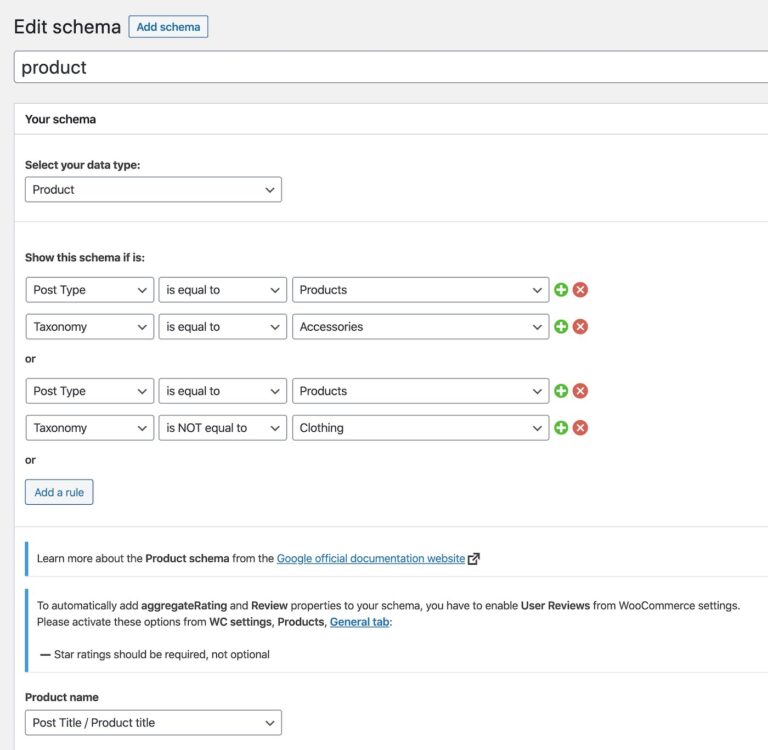Open the Product name Post Title dropdown

153,723
